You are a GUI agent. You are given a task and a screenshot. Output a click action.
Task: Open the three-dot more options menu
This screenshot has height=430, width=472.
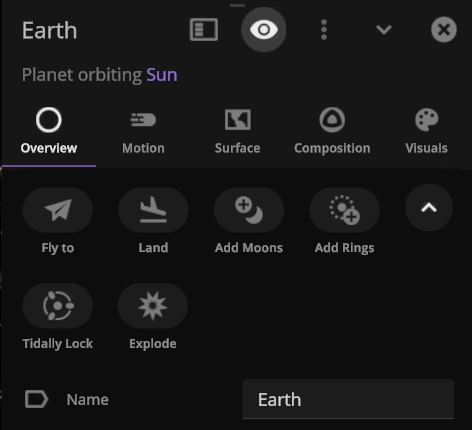pyautogui.click(x=324, y=30)
